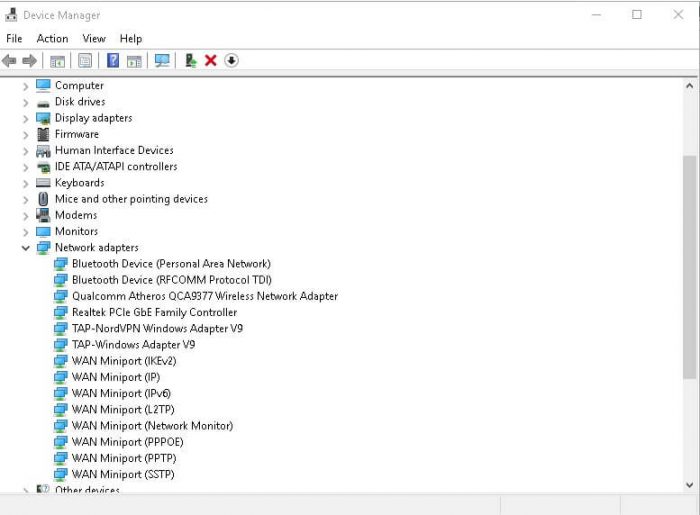Click the scrollbar up arrow
The image size is (700, 515).
(690, 86)
